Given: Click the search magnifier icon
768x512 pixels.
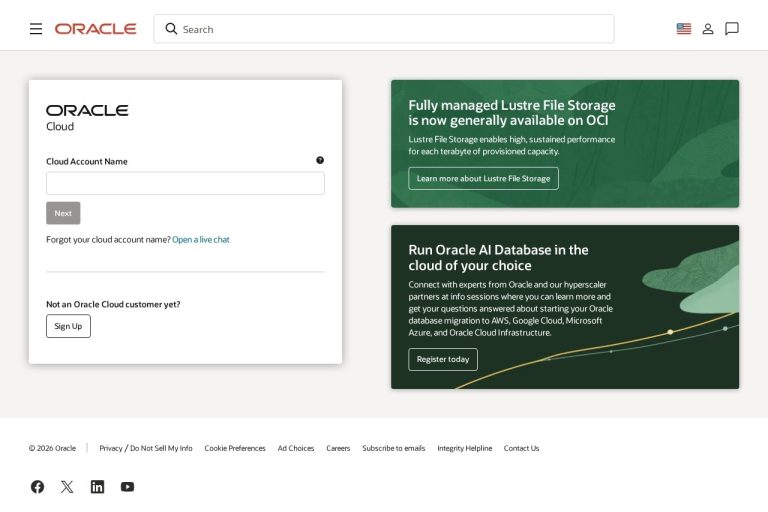Looking at the screenshot, I should [171, 29].
